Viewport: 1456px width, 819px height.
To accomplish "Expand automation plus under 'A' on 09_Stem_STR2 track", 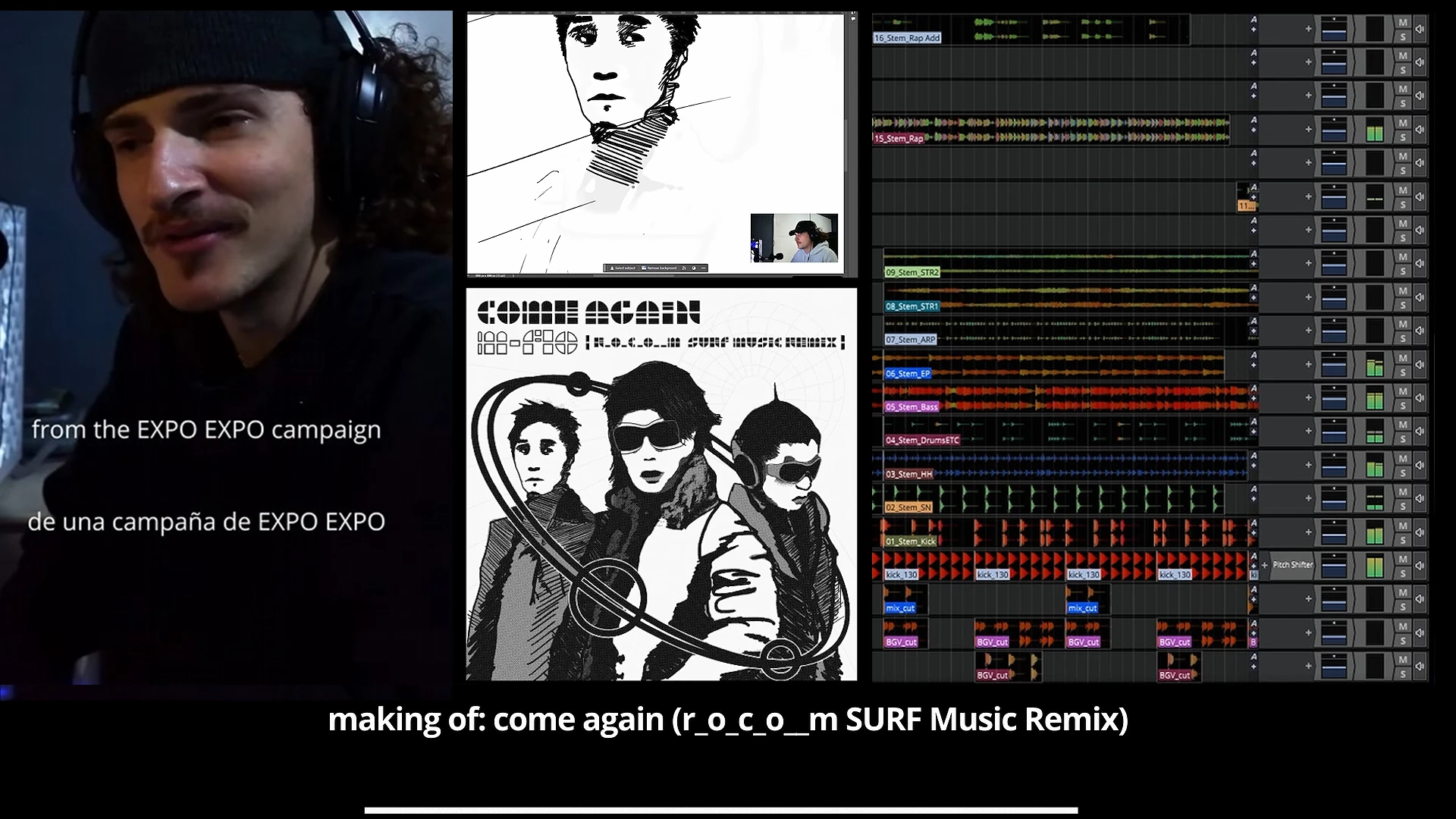I will pos(1254,265).
